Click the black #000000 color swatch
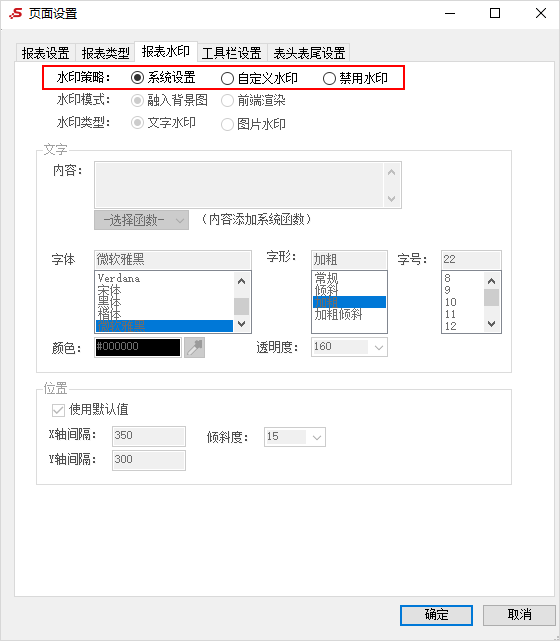 click(138, 347)
